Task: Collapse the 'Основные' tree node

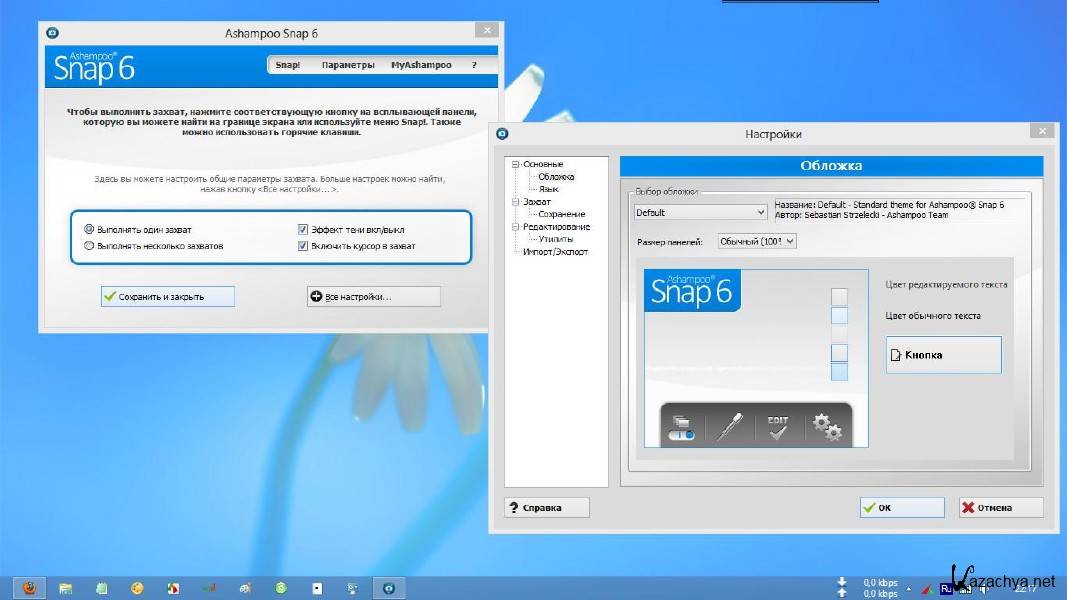Action: pos(515,164)
